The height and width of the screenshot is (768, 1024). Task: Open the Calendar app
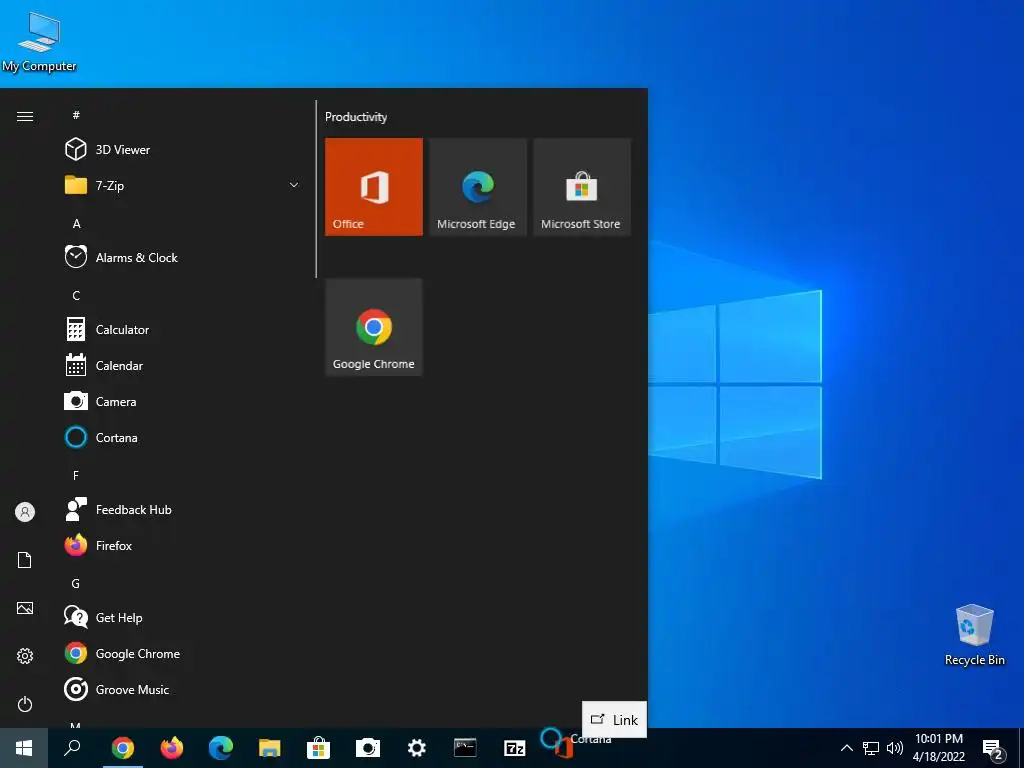click(183, 366)
